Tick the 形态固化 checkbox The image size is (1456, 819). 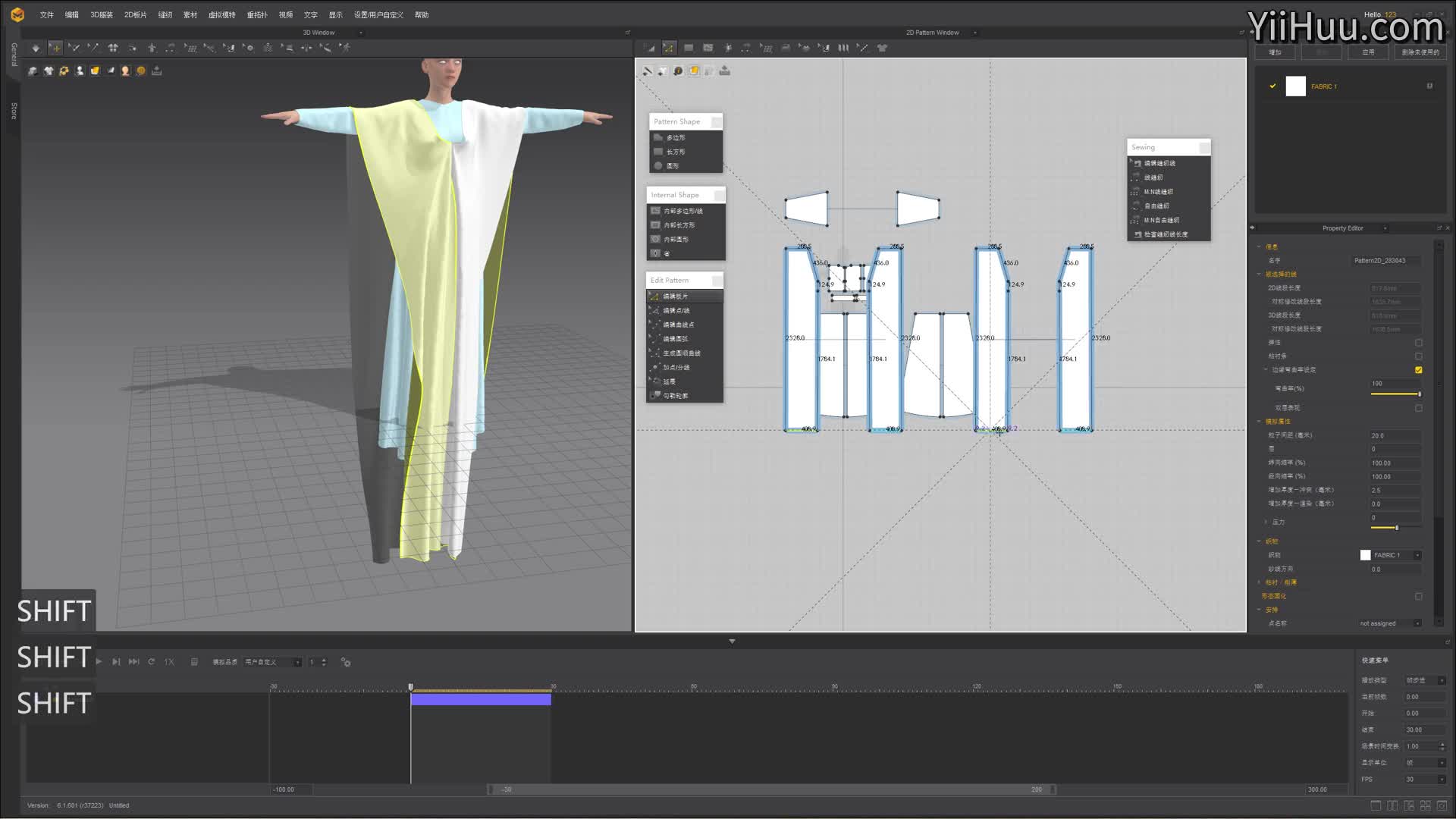(x=1418, y=597)
